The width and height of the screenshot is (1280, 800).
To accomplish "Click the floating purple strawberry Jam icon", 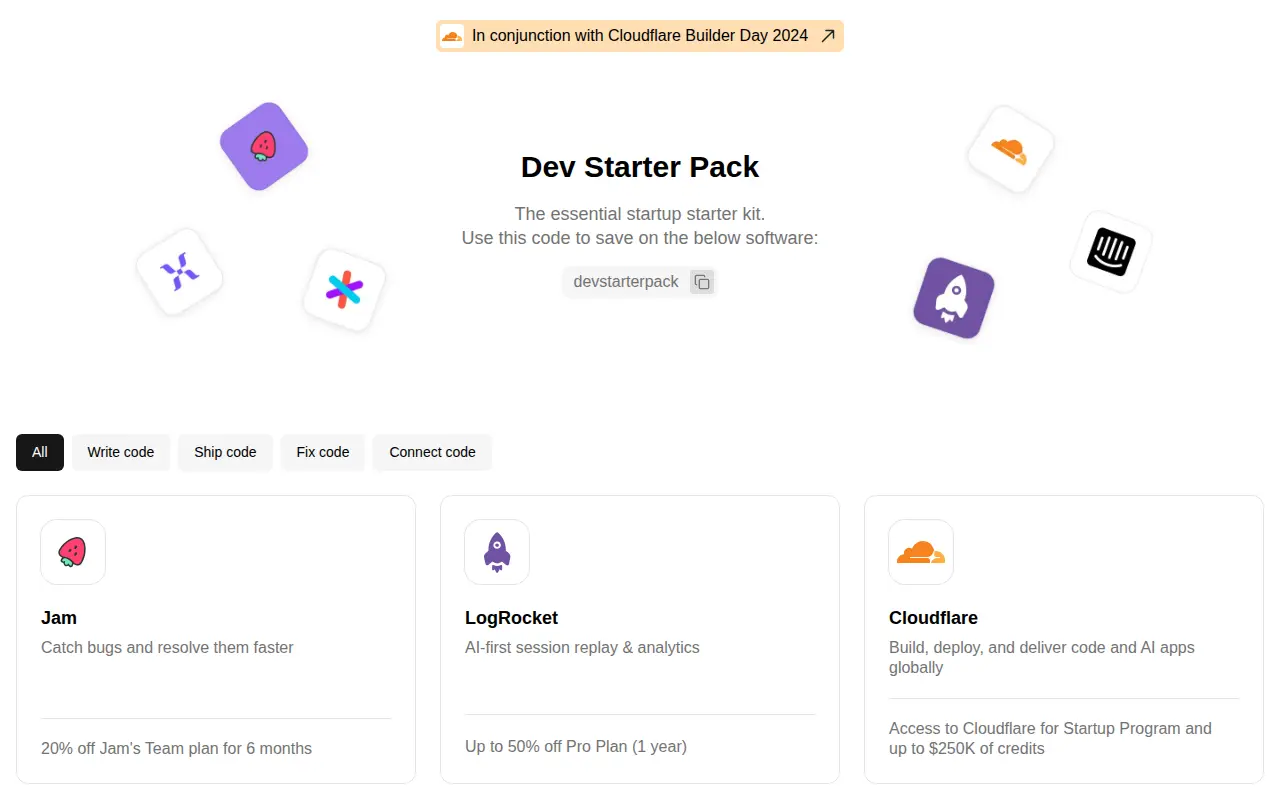I will tap(264, 146).
